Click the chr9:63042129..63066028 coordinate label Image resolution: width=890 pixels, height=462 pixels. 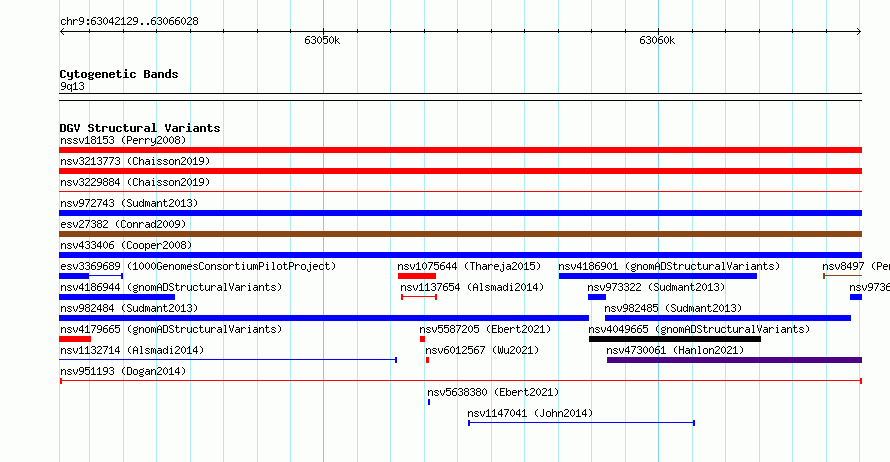click(129, 22)
